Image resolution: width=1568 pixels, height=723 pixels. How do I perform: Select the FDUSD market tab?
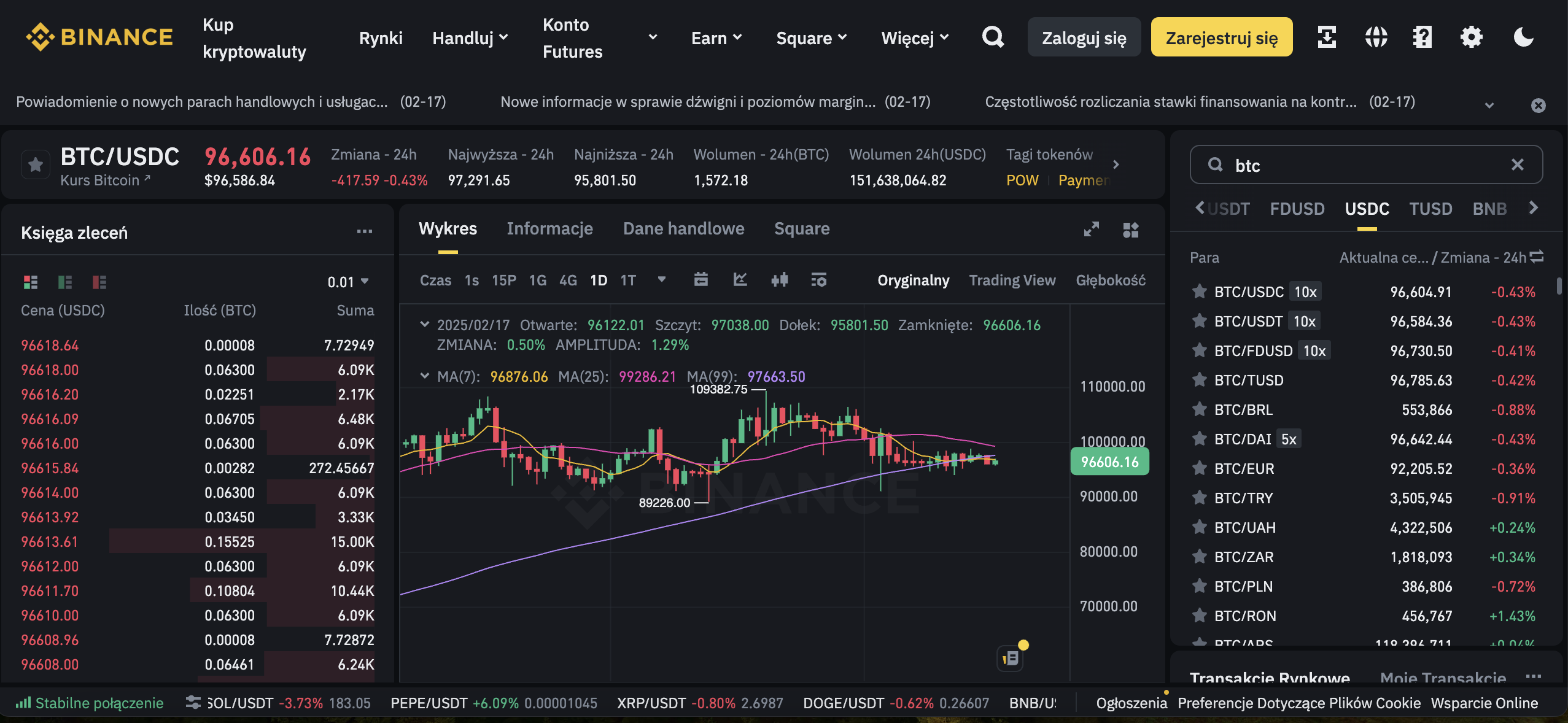(x=1297, y=209)
